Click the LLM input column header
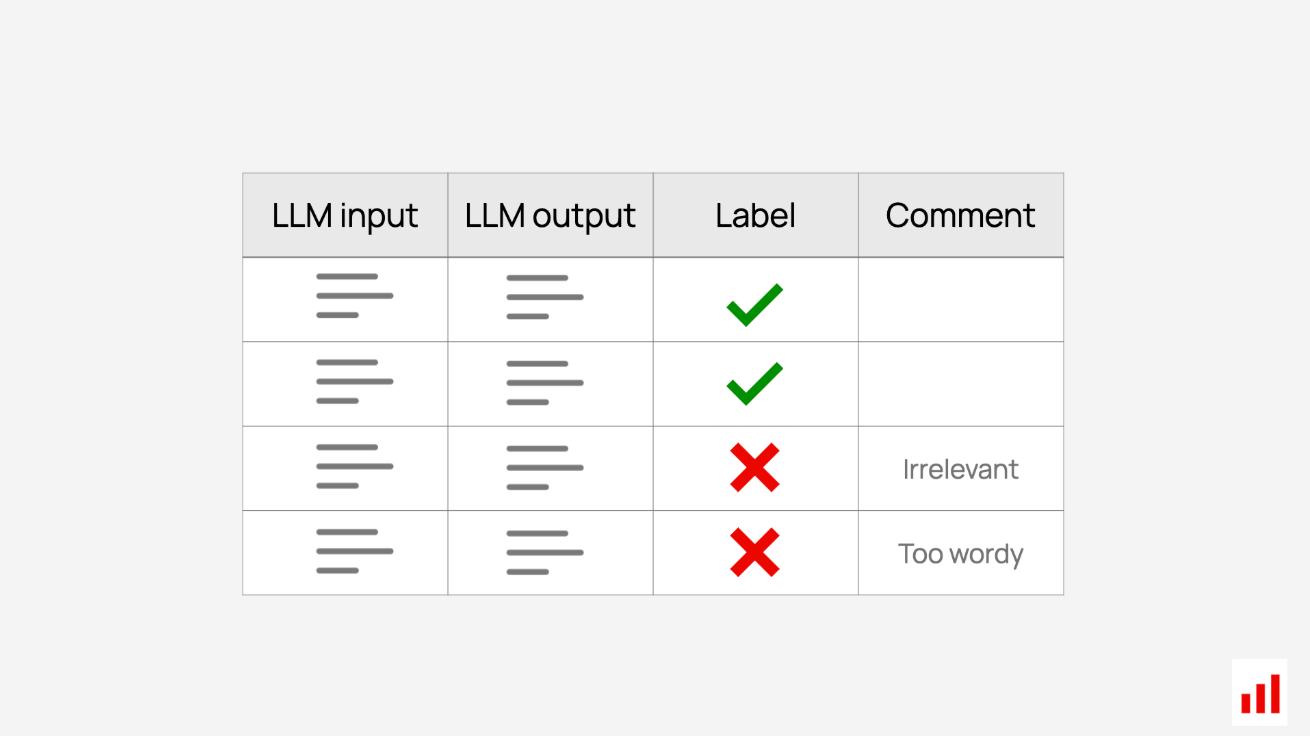This screenshot has height=736, width=1310. 345,215
